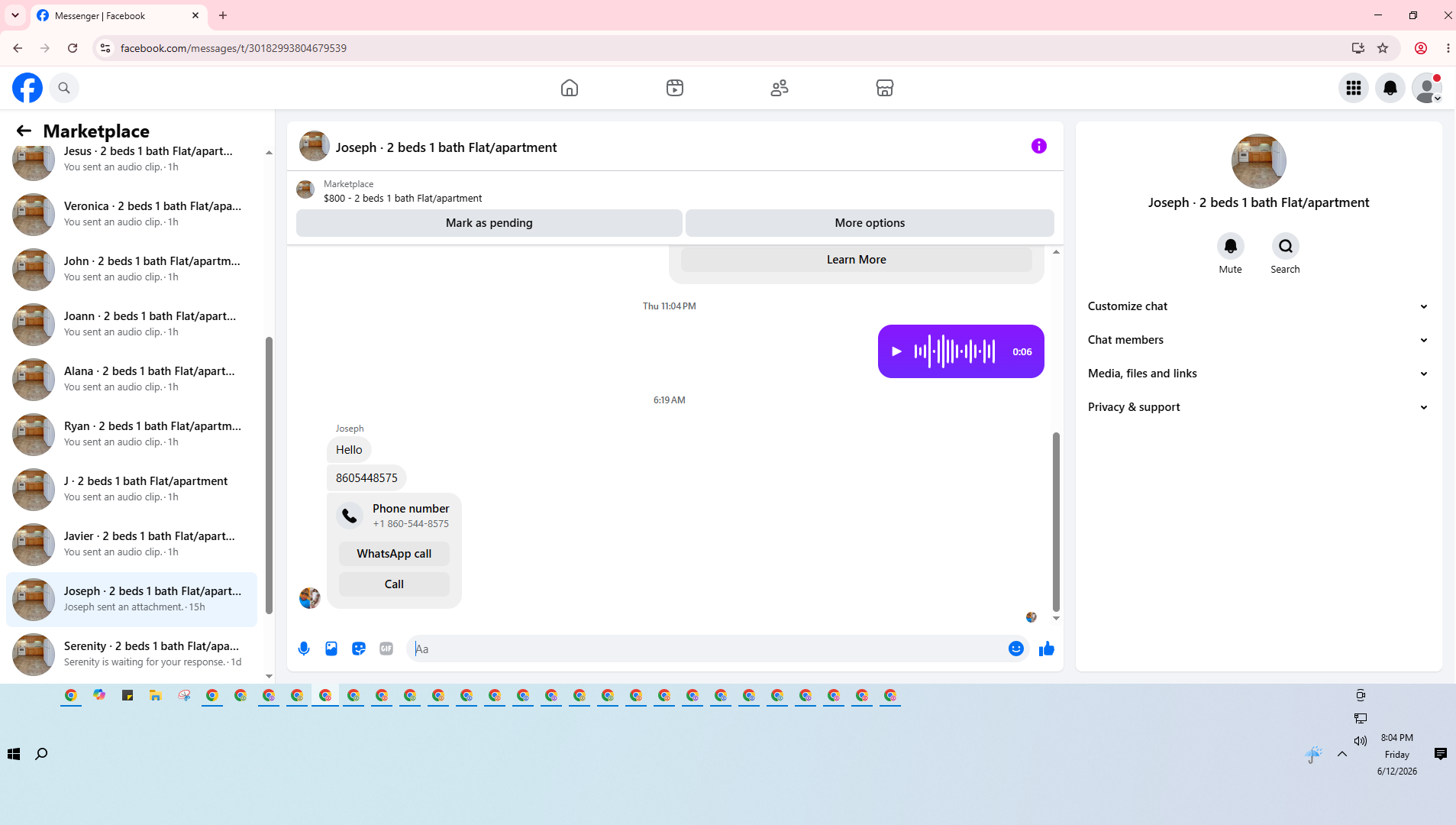
Task: Expand the Customize chat section
Action: pos(1258,306)
